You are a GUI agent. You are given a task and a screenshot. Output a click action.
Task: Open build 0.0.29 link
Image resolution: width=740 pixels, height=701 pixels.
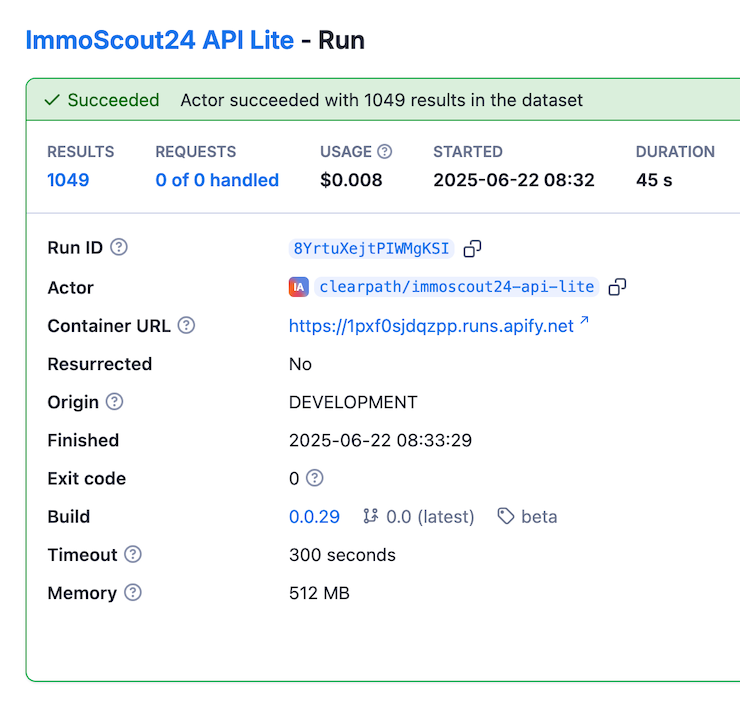(x=314, y=516)
